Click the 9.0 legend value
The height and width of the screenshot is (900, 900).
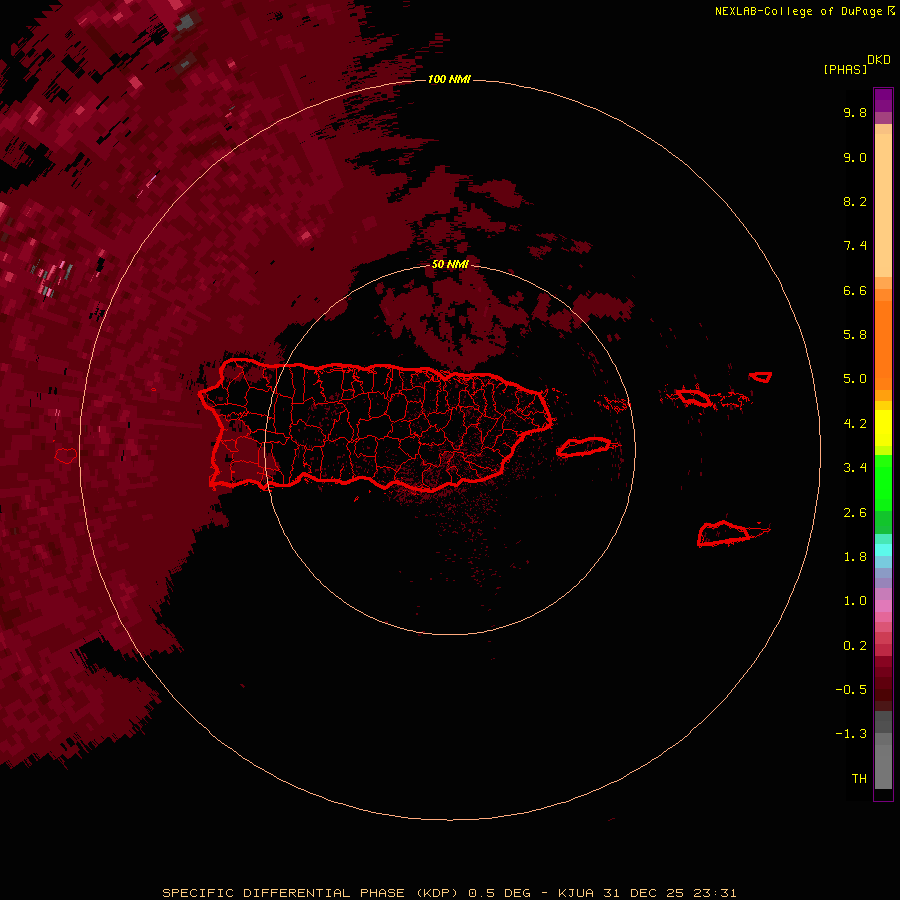pyautogui.click(x=855, y=157)
